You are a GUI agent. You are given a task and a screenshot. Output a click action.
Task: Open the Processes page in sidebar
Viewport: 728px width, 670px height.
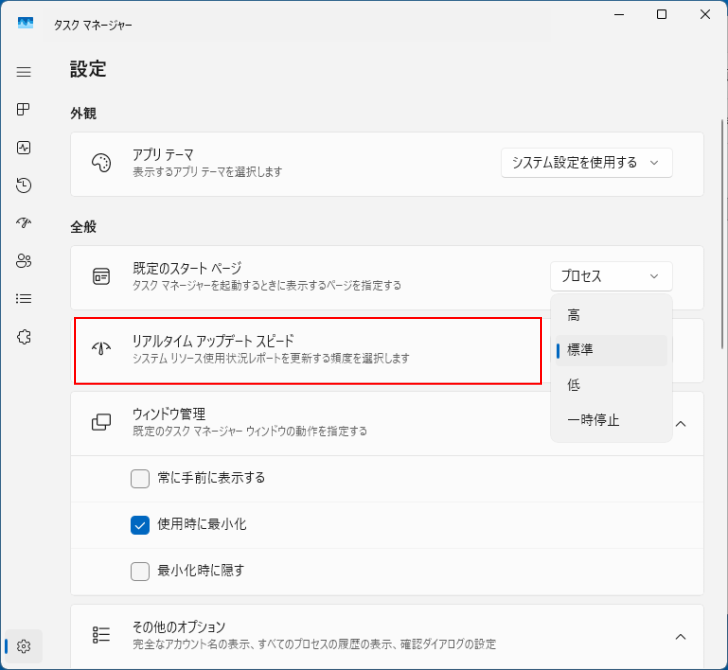(x=23, y=110)
